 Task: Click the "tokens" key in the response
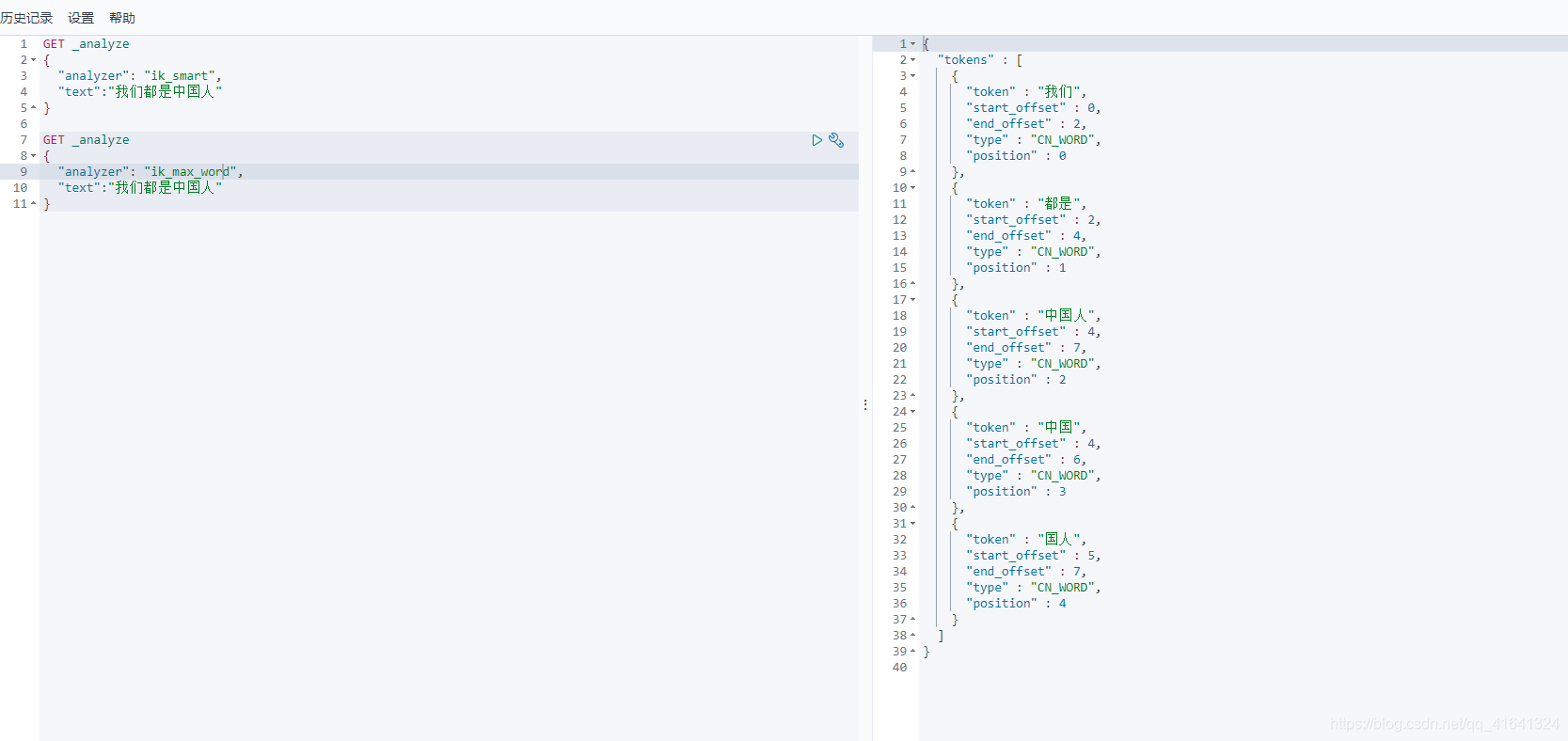[x=965, y=60]
